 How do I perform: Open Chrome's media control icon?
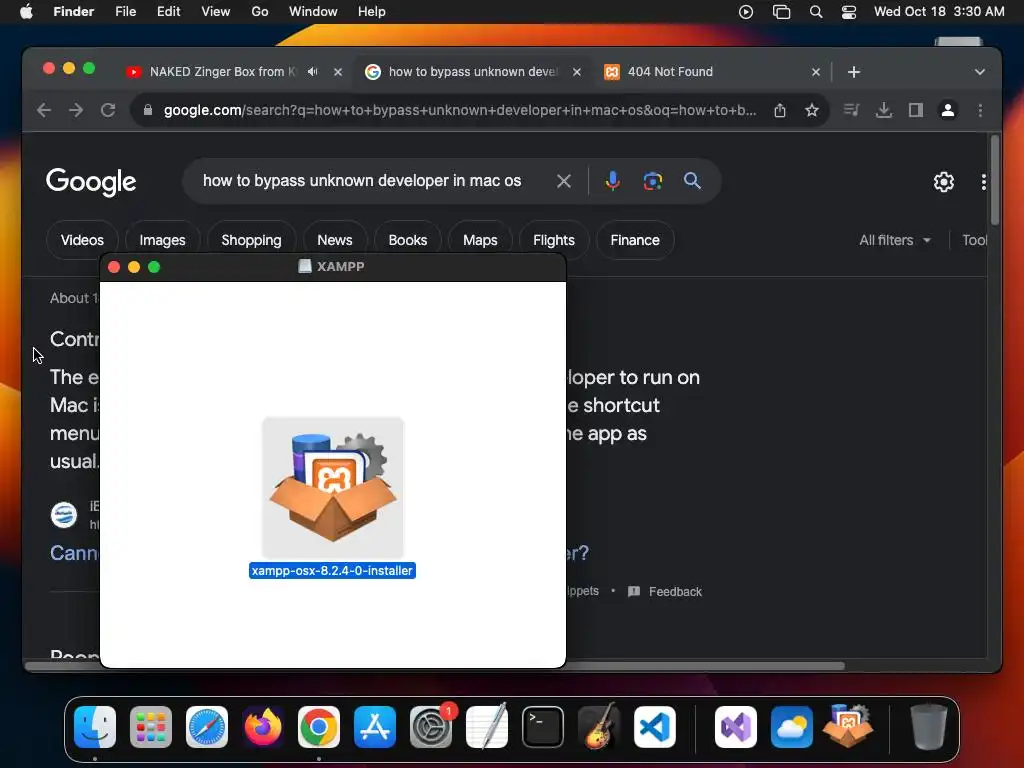click(x=851, y=110)
